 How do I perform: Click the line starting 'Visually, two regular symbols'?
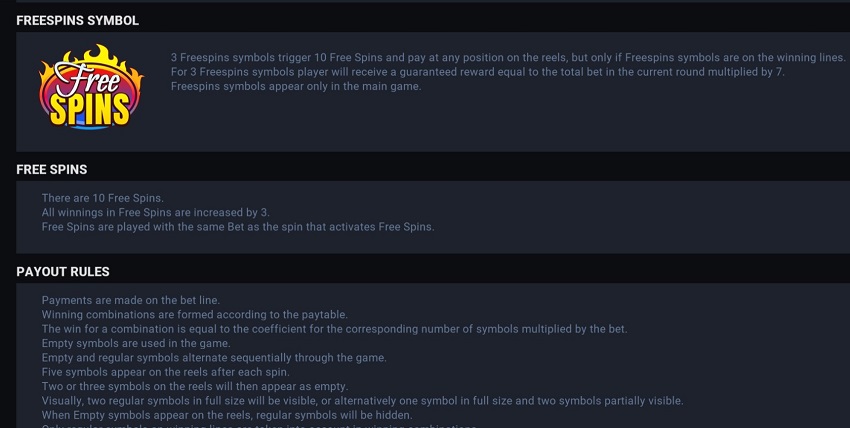click(363, 401)
